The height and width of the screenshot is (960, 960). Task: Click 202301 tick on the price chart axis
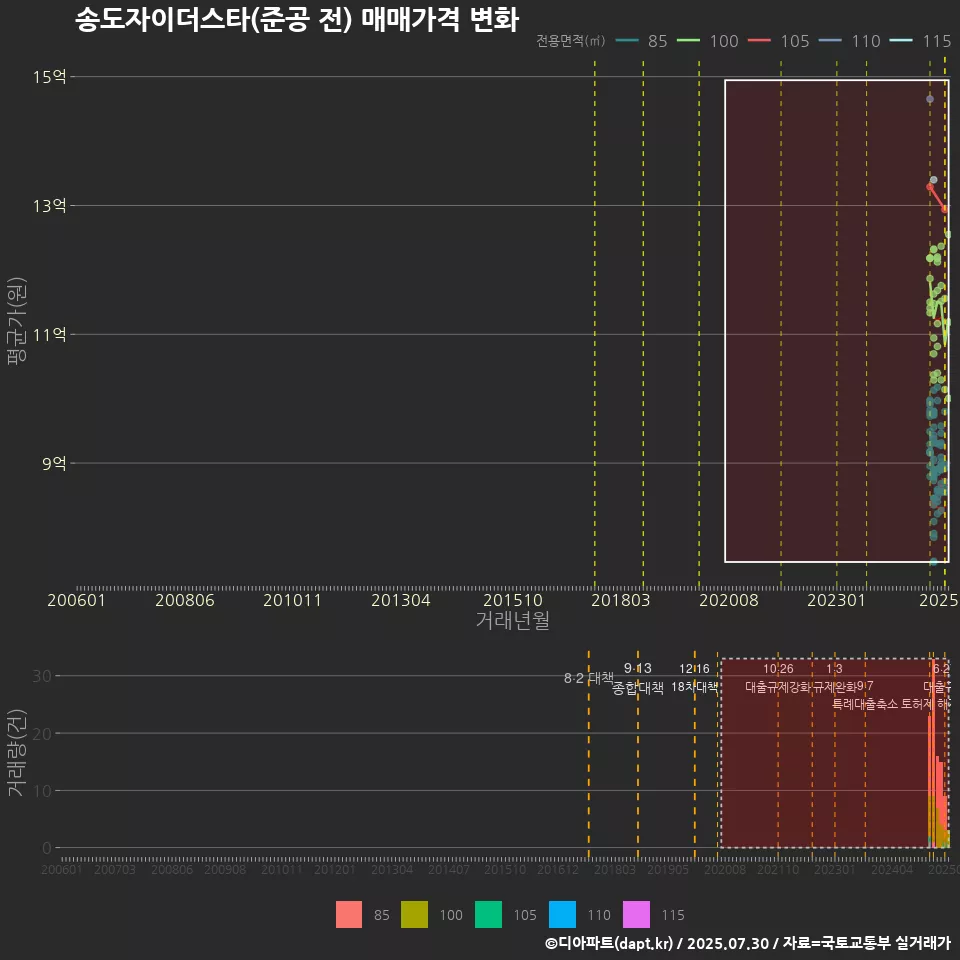coord(836,600)
